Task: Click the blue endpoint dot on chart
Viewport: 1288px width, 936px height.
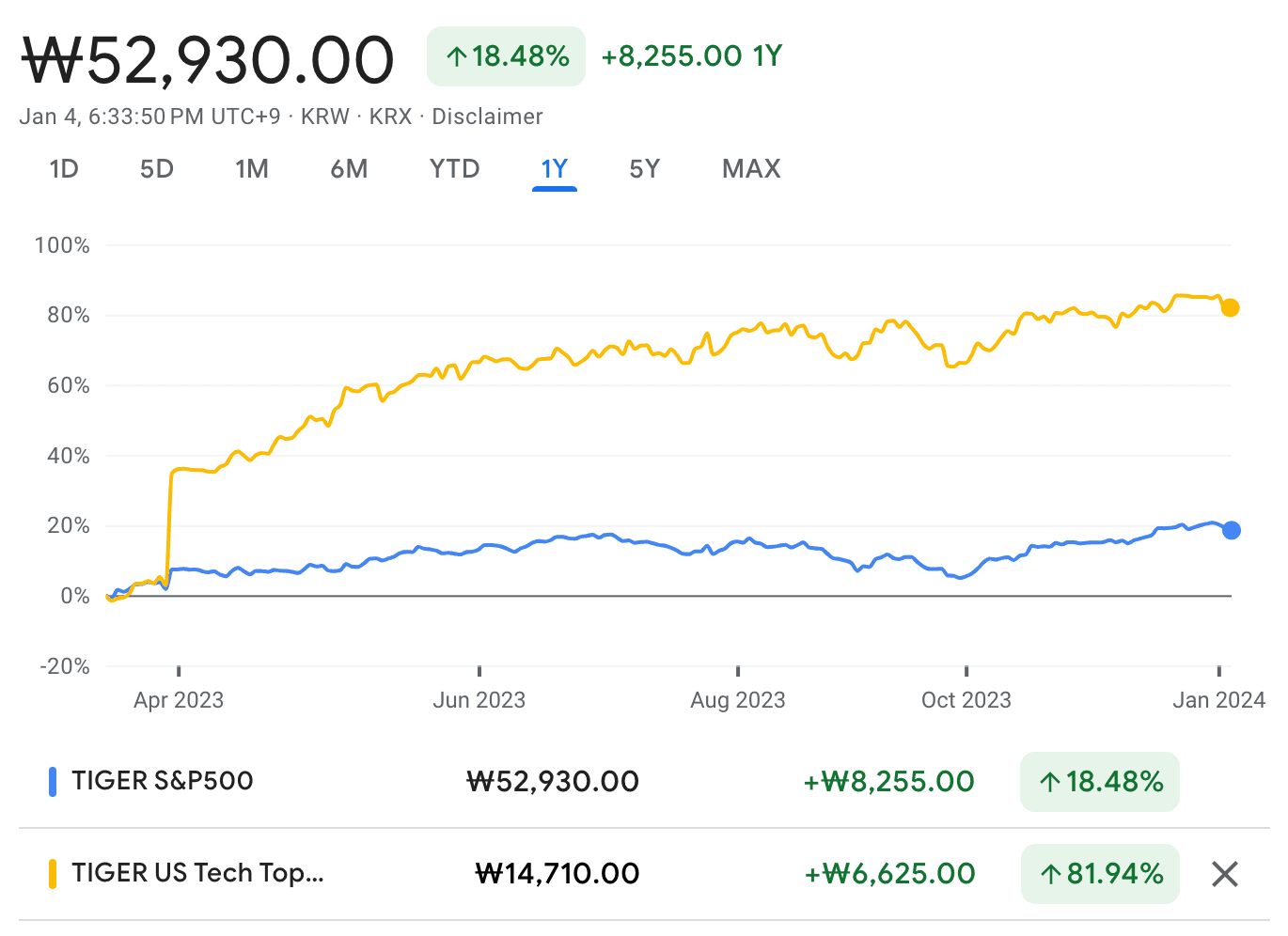Action: 1231,530
